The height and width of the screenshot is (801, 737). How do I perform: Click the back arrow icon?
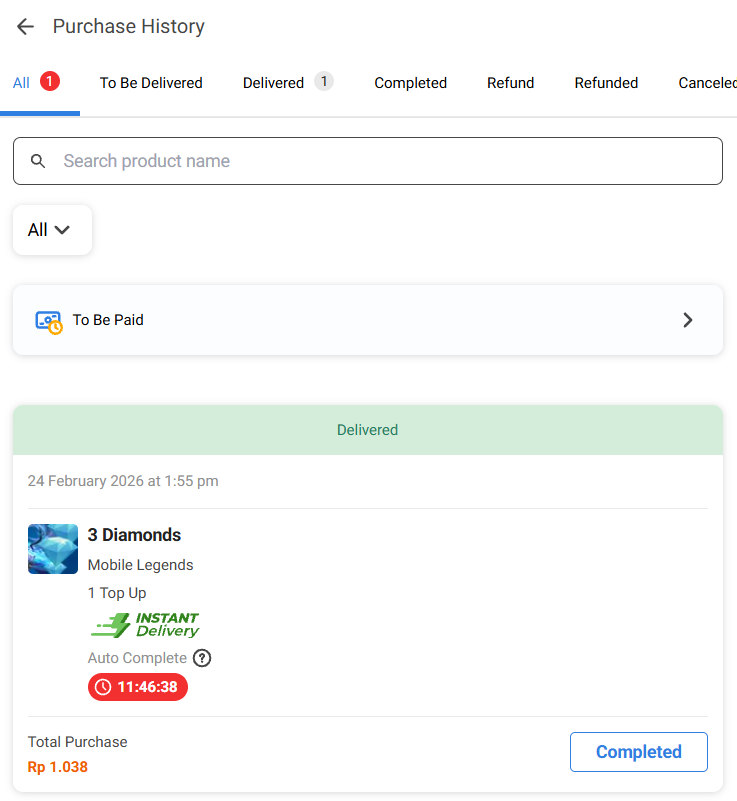[x=25, y=27]
